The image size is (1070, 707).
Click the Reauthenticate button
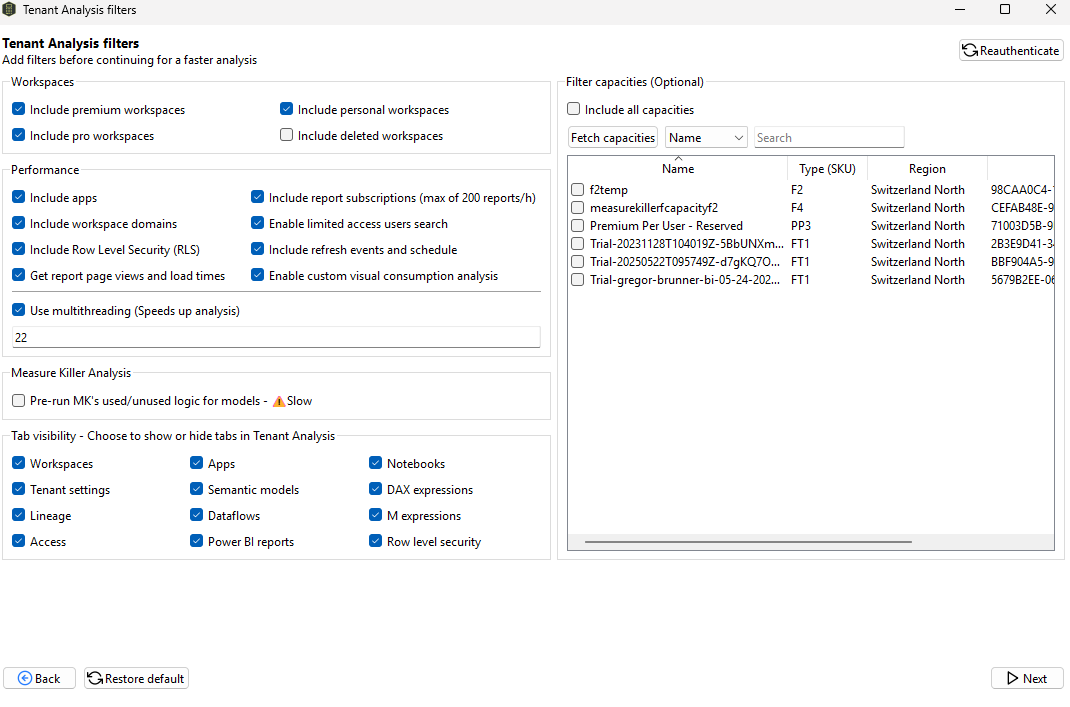(1011, 50)
